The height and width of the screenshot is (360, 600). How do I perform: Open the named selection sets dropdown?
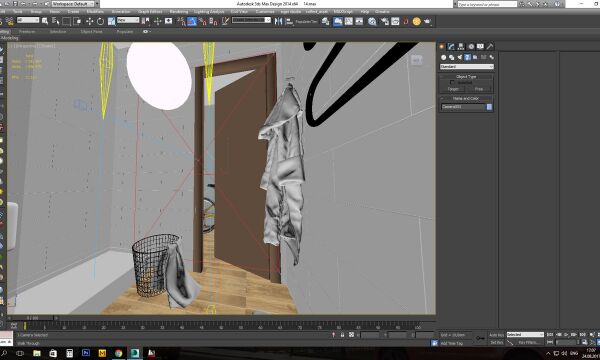click(x=251, y=20)
